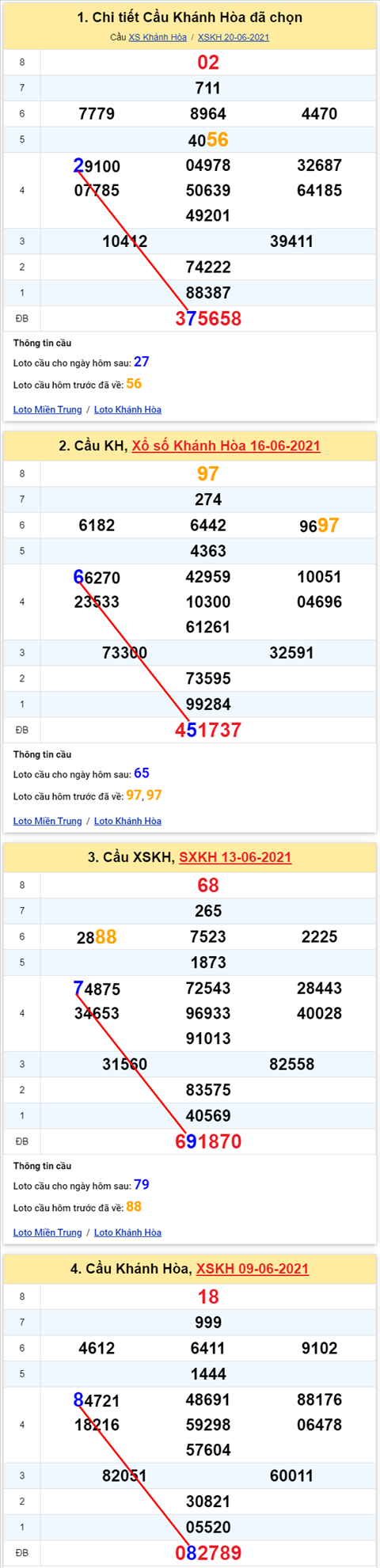
Task: Open Loto Miền Trung link in section 2
Action: (47, 821)
